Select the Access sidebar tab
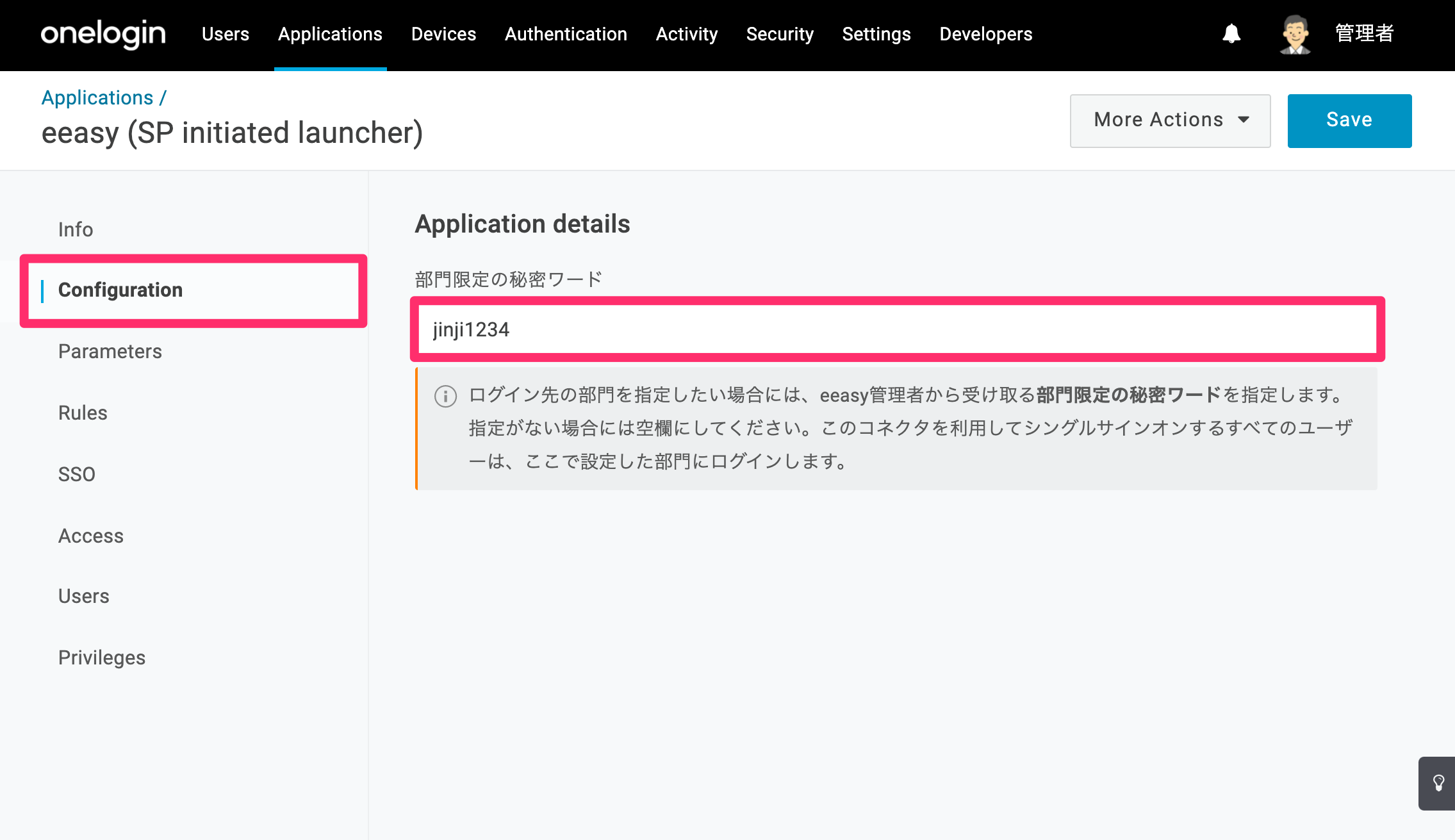Image resolution: width=1455 pixels, height=840 pixels. click(91, 536)
